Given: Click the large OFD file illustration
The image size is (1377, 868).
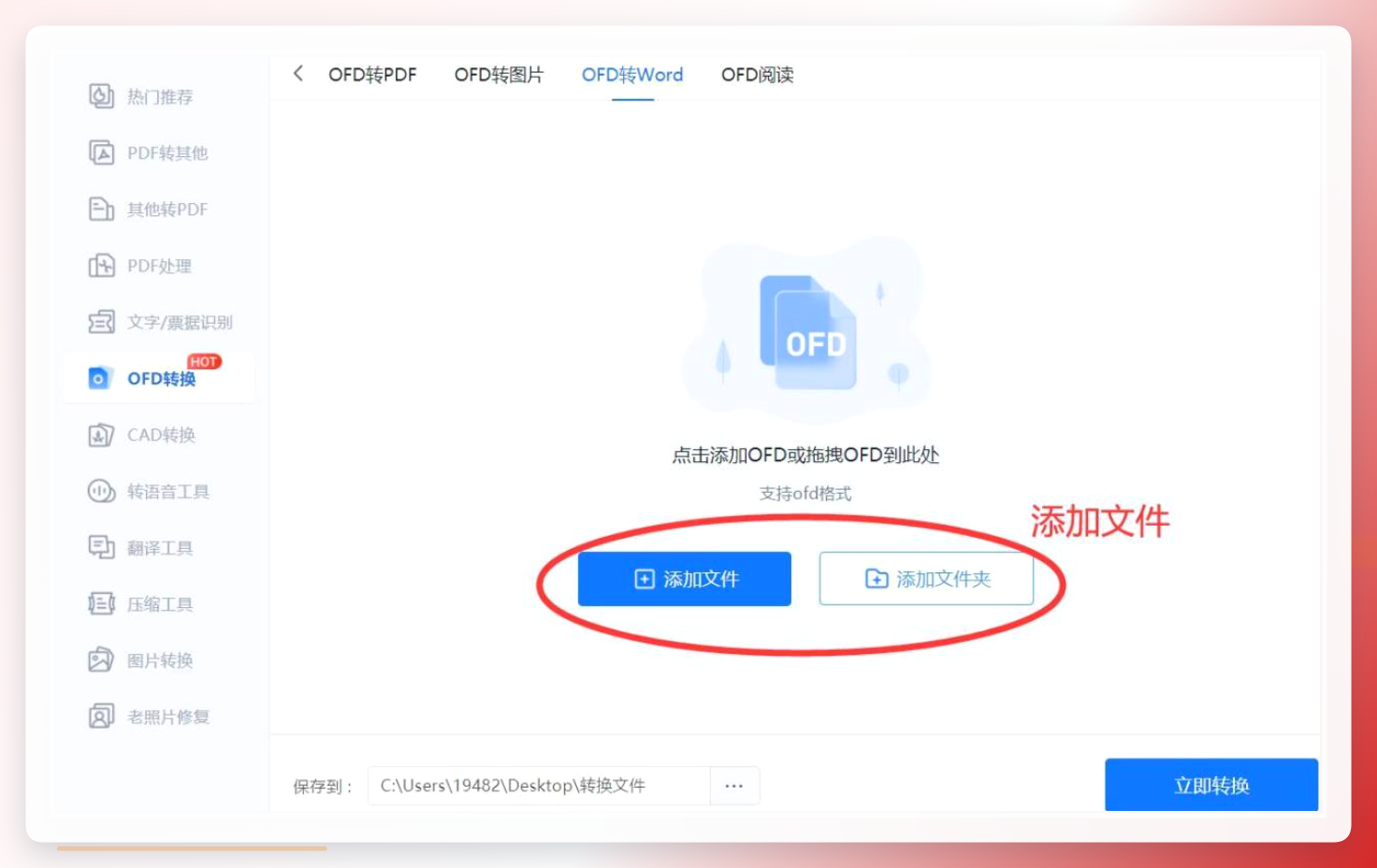Looking at the screenshot, I should [x=807, y=332].
